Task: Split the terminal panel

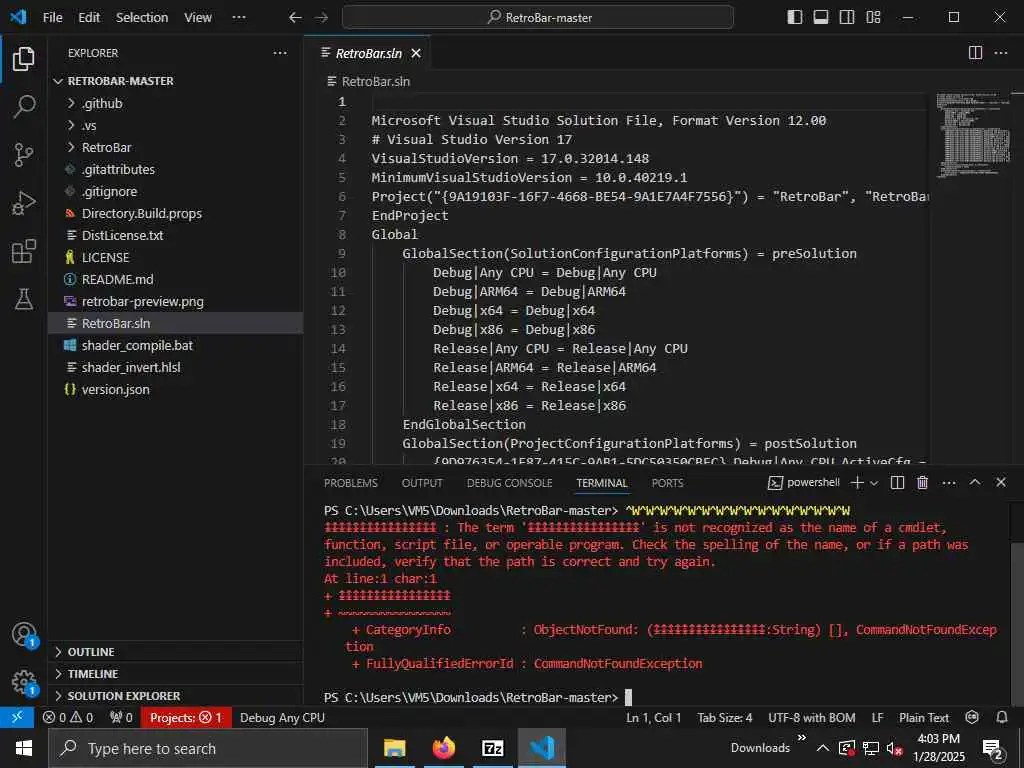Action: tap(897, 483)
